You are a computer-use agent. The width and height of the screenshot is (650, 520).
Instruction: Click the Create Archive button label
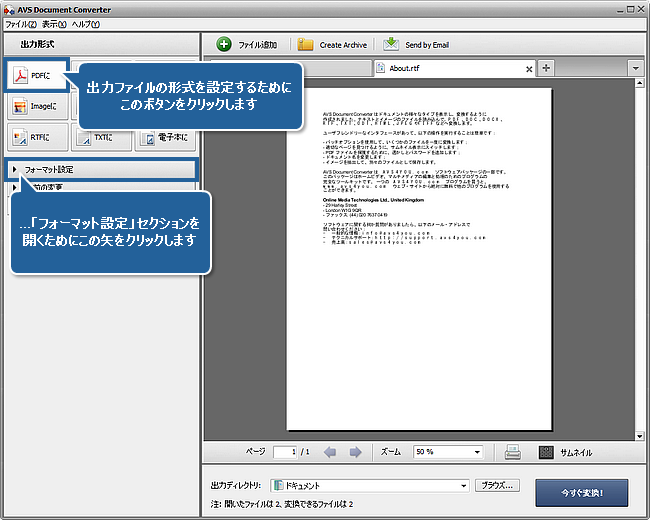(x=343, y=45)
